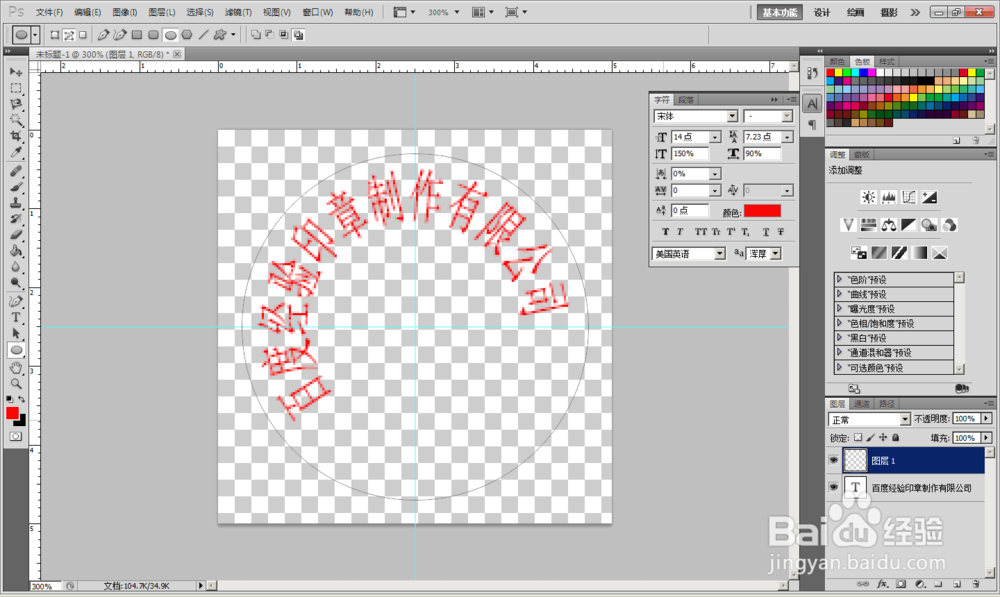The height and width of the screenshot is (597, 1000).
Task: Open the font size 14点 dropdown
Action: tap(715, 137)
